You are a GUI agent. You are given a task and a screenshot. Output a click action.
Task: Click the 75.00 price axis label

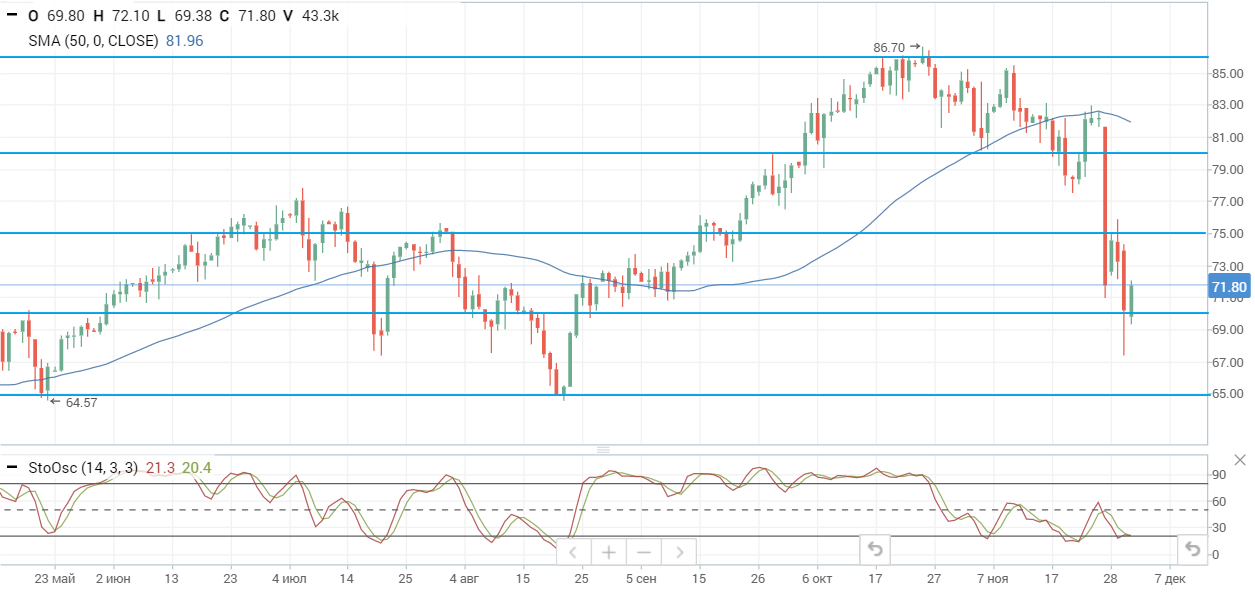coord(1226,233)
